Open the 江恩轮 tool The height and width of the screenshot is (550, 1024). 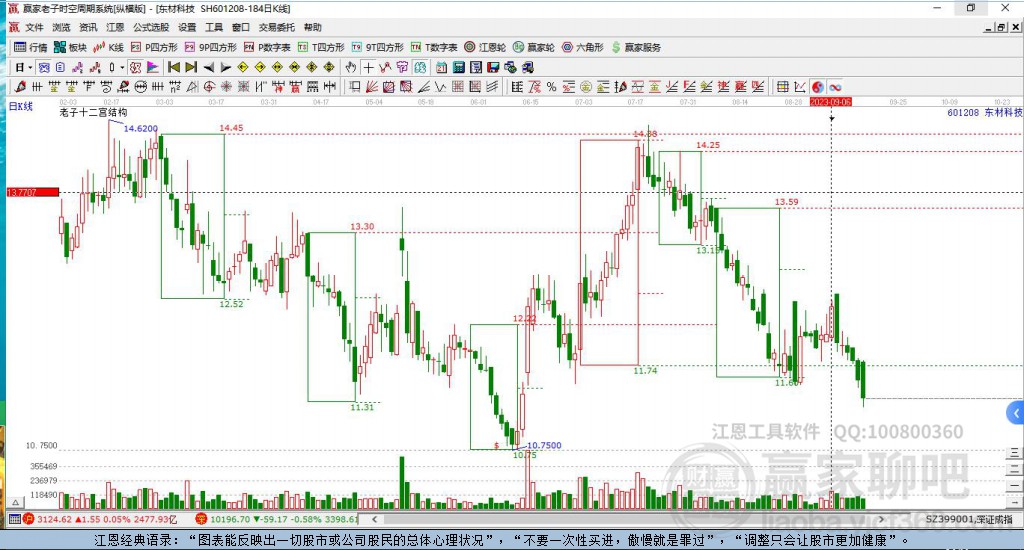pos(485,47)
